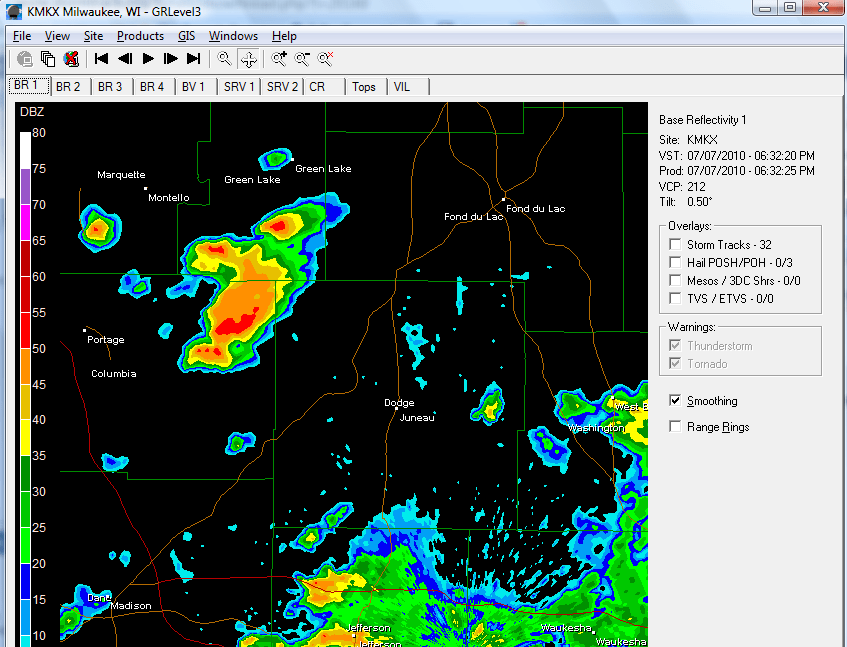
Task: Click the Montello city label on map
Action: click(169, 198)
